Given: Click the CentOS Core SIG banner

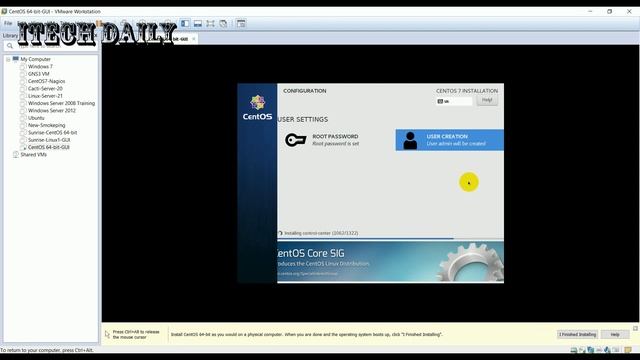Looking at the screenshot, I should [x=390, y=261].
